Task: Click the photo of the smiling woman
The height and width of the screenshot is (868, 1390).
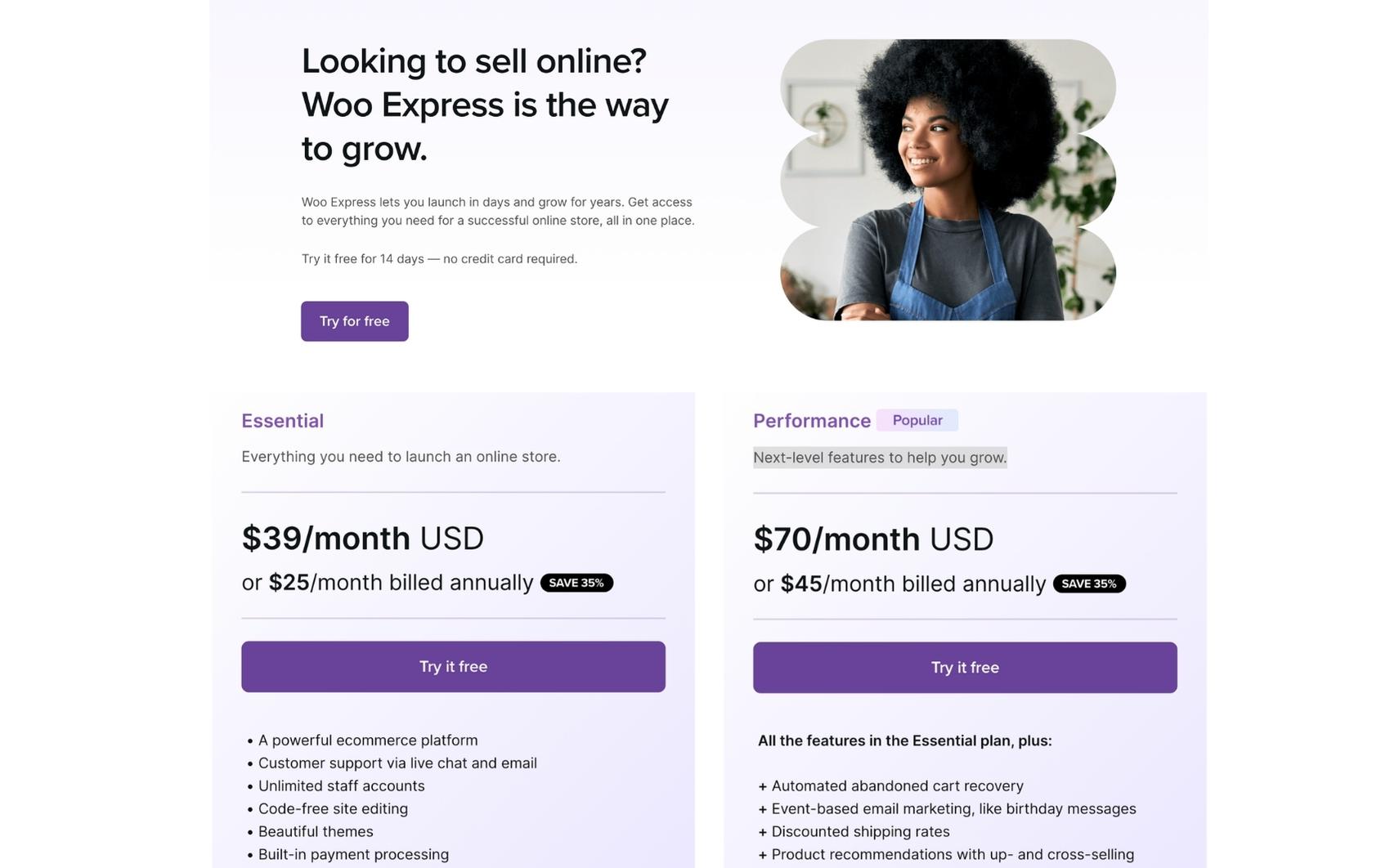Action: pos(948,180)
